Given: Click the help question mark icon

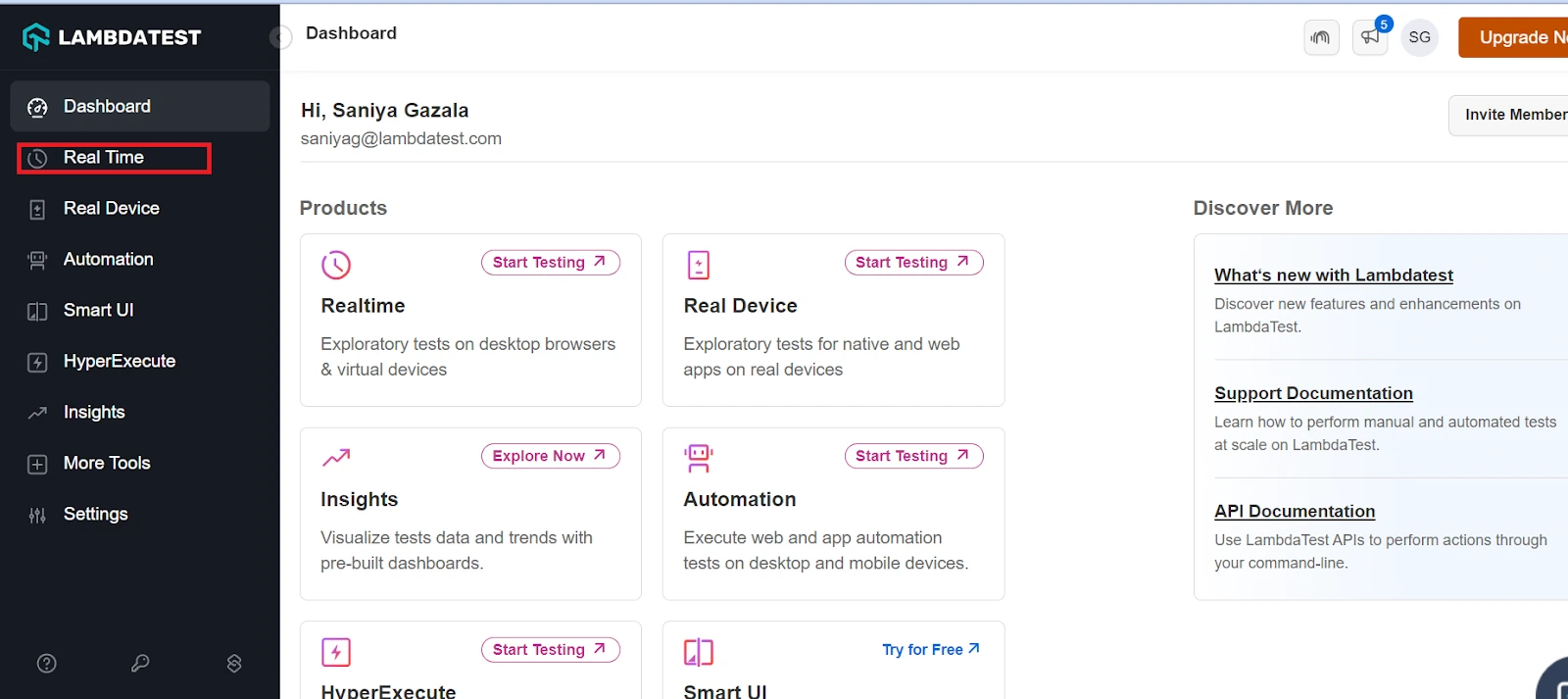Looking at the screenshot, I should [46, 664].
